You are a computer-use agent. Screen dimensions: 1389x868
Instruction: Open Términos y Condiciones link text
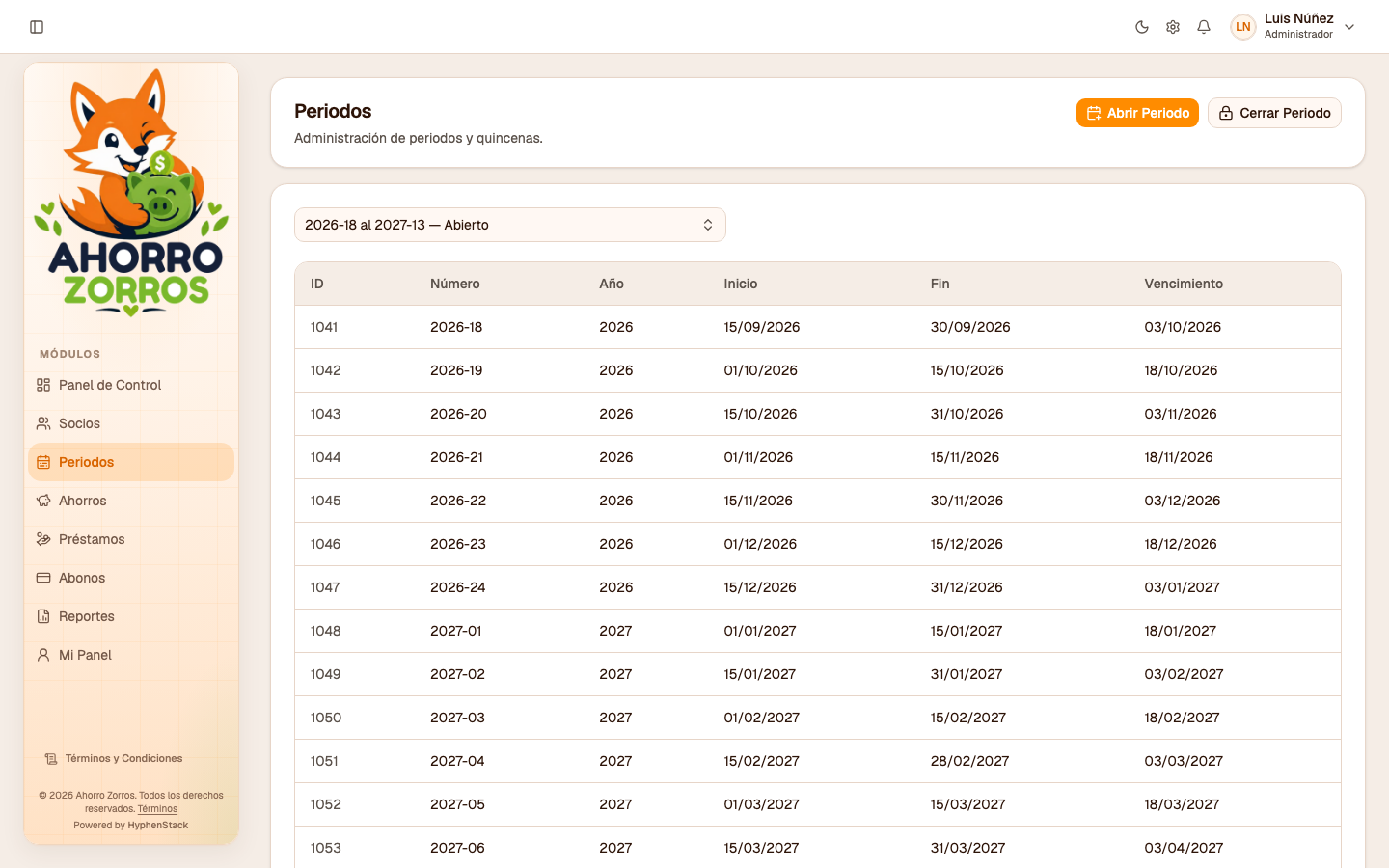tap(123, 759)
